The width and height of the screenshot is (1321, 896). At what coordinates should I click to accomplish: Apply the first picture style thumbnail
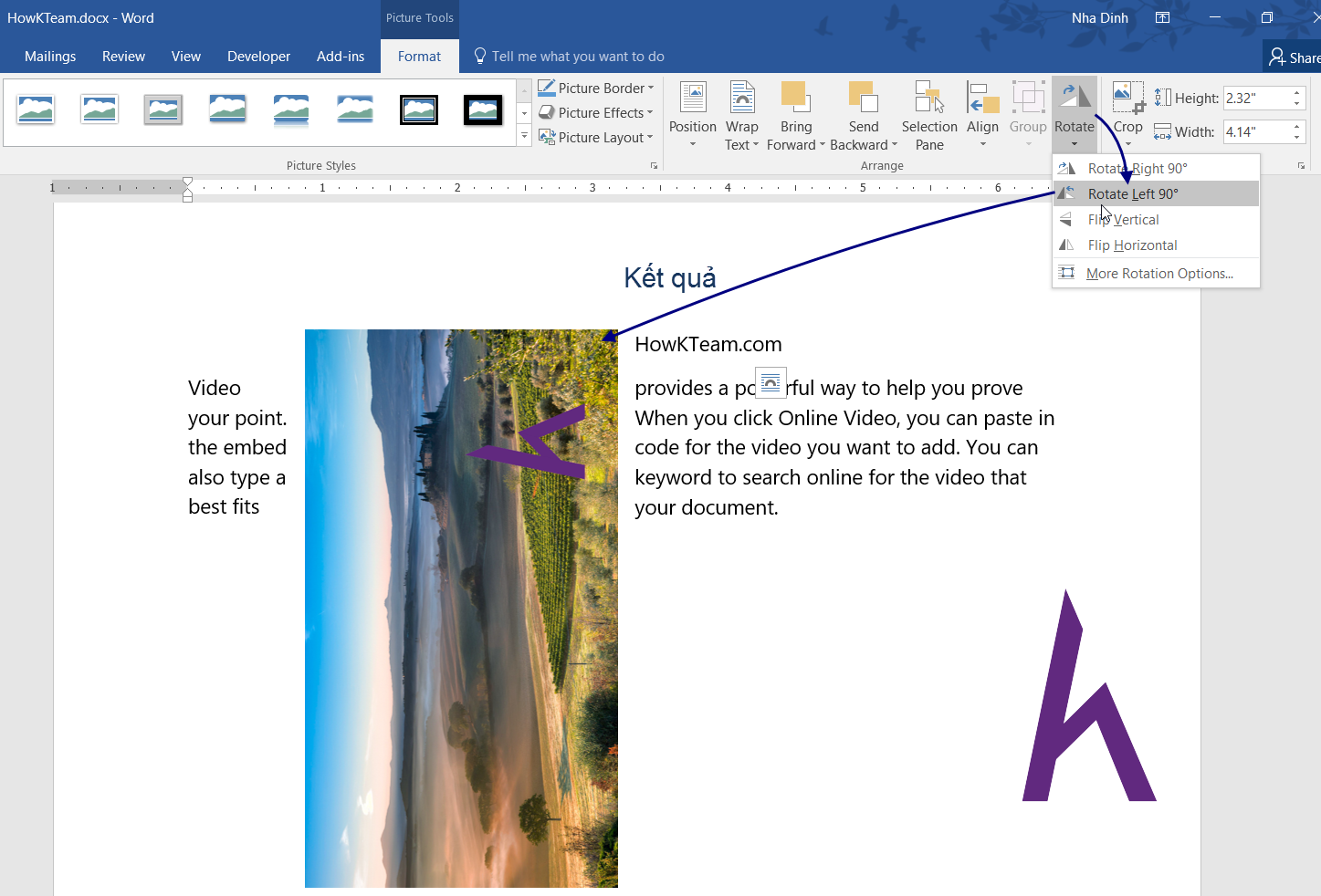click(x=36, y=109)
